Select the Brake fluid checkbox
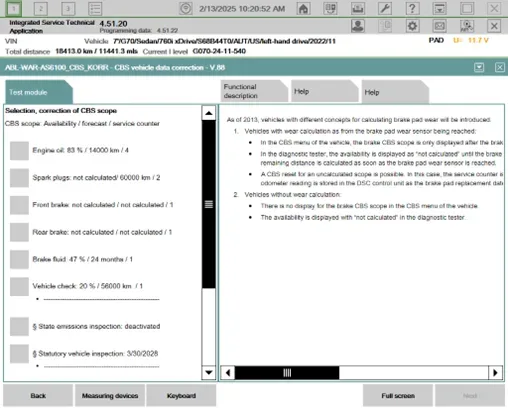This screenshot has height=408, width=508. point(19,259)
